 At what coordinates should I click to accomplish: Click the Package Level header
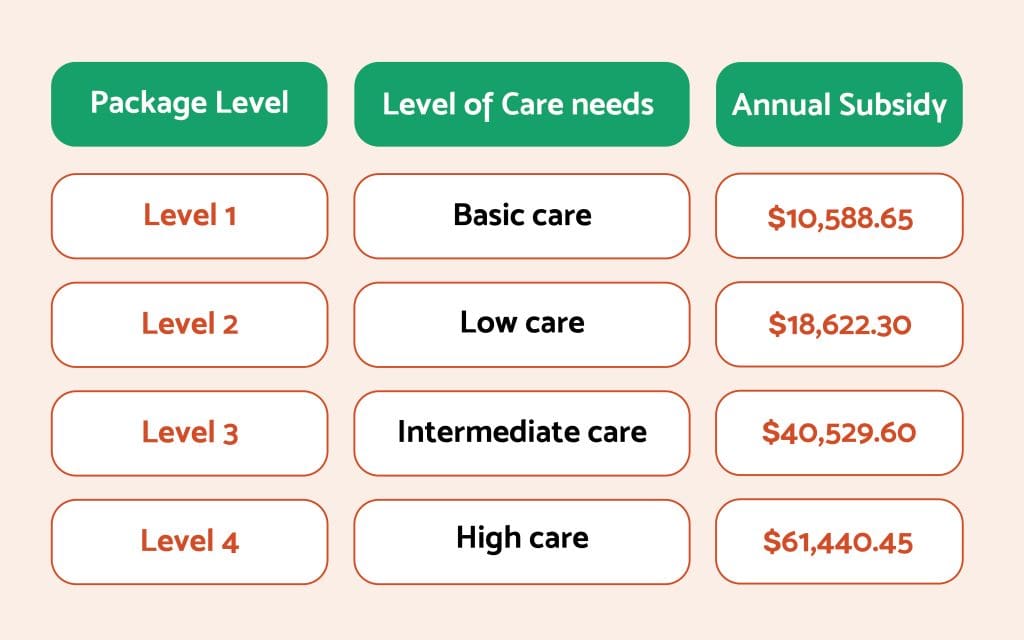click(x=189, y=104)
